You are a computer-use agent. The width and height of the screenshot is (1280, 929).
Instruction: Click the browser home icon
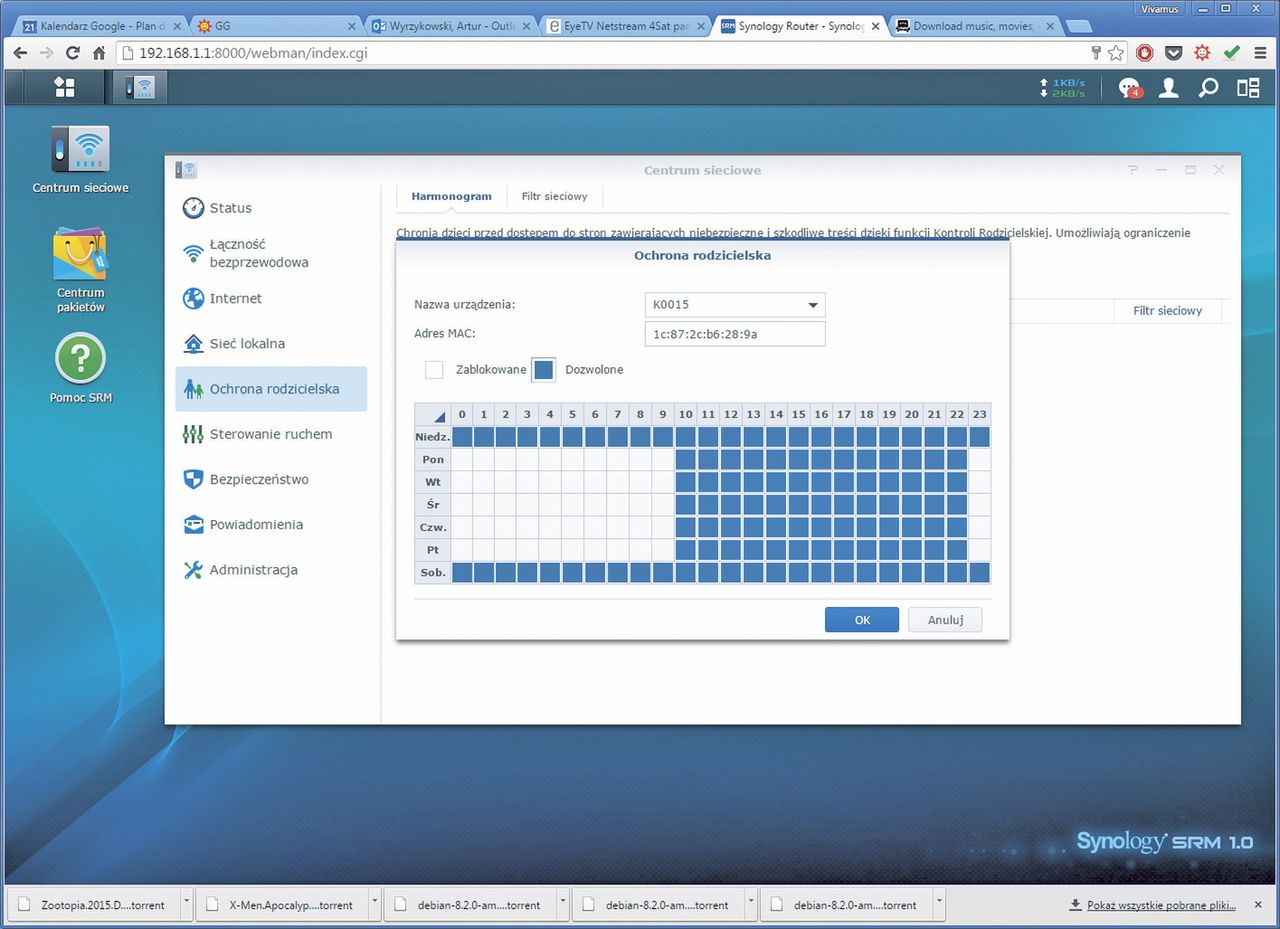tap(99, 53)
